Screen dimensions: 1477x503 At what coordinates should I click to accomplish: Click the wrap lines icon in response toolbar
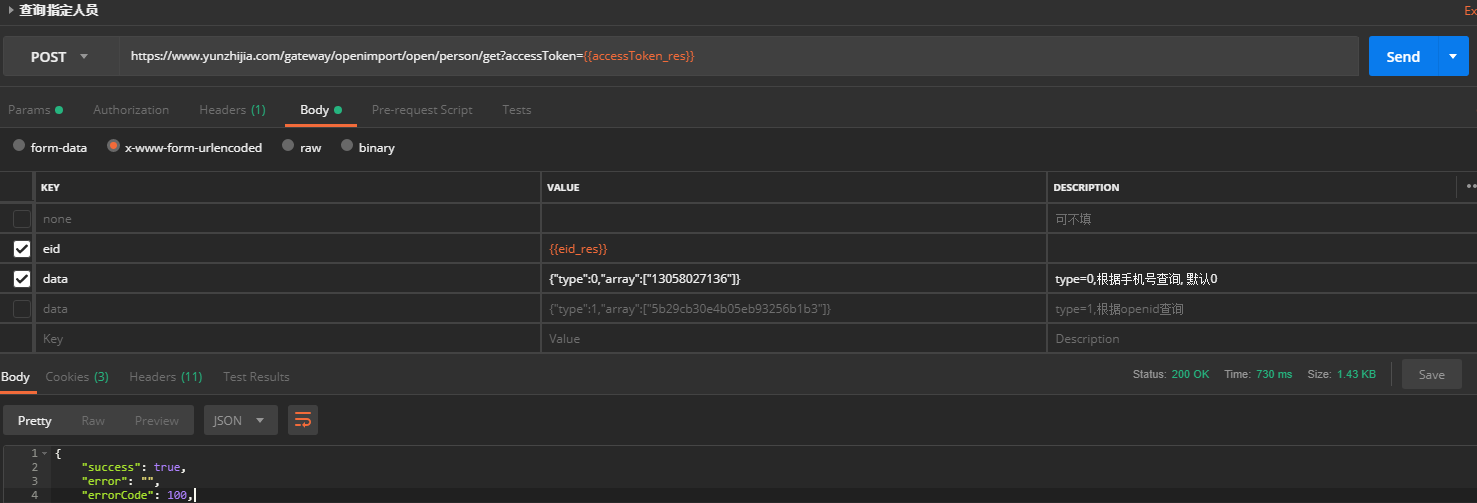303,420
